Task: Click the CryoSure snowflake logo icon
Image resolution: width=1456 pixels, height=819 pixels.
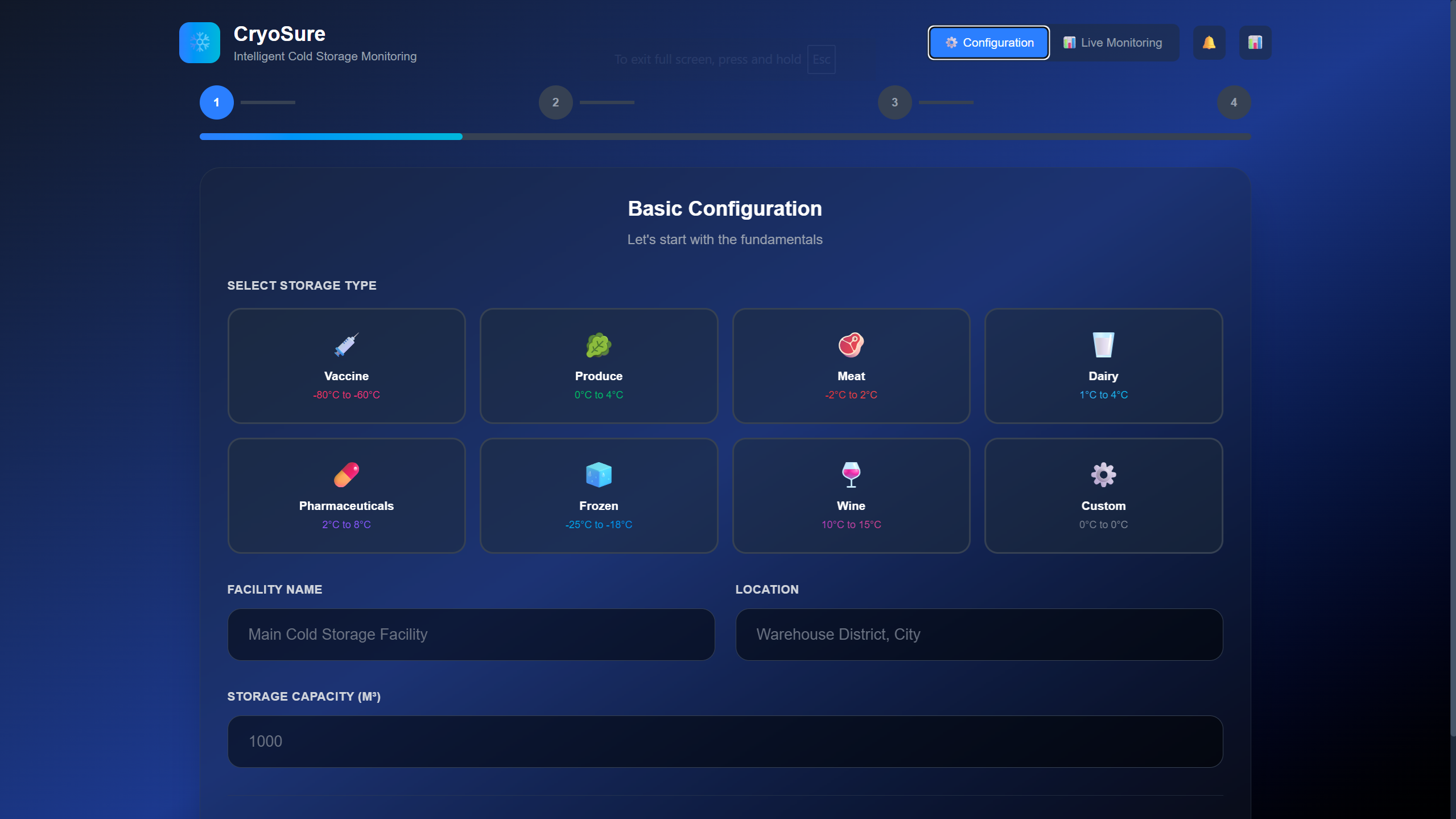Action: (199, 43)
